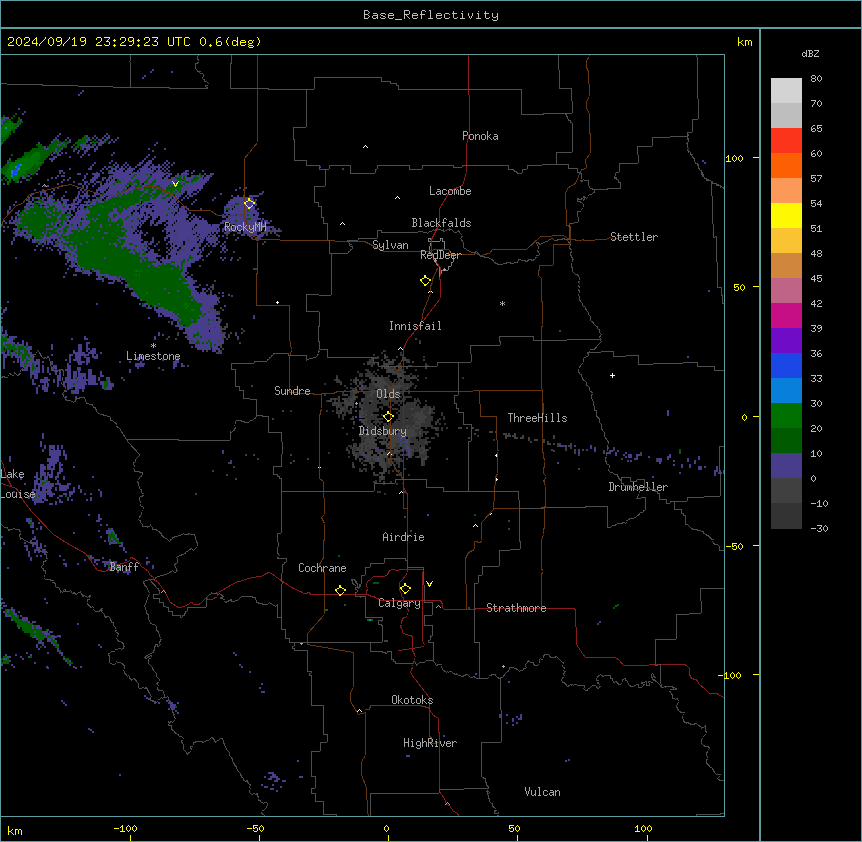This screenshot has width=862, height=842.
Task: Select the Strathmore label
Action: (x=516, y=608)
